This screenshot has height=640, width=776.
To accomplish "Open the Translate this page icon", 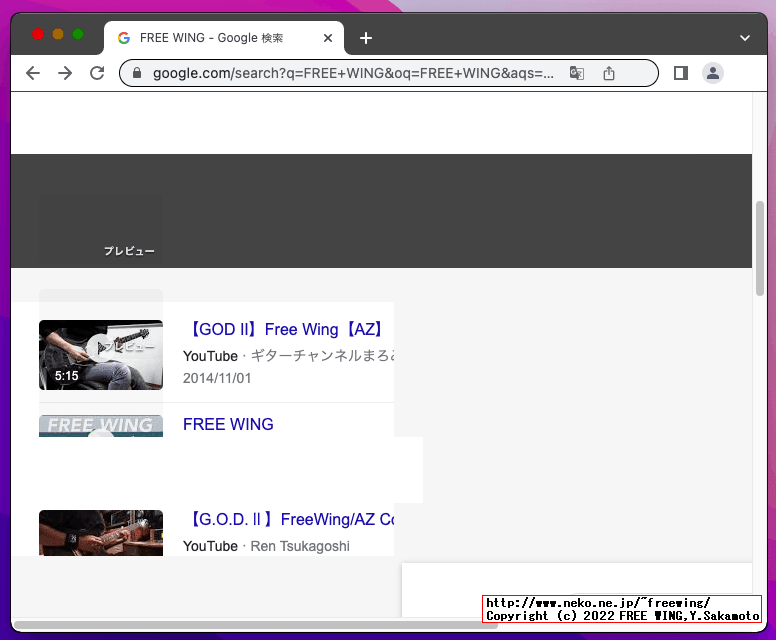I will coord(577,73).
